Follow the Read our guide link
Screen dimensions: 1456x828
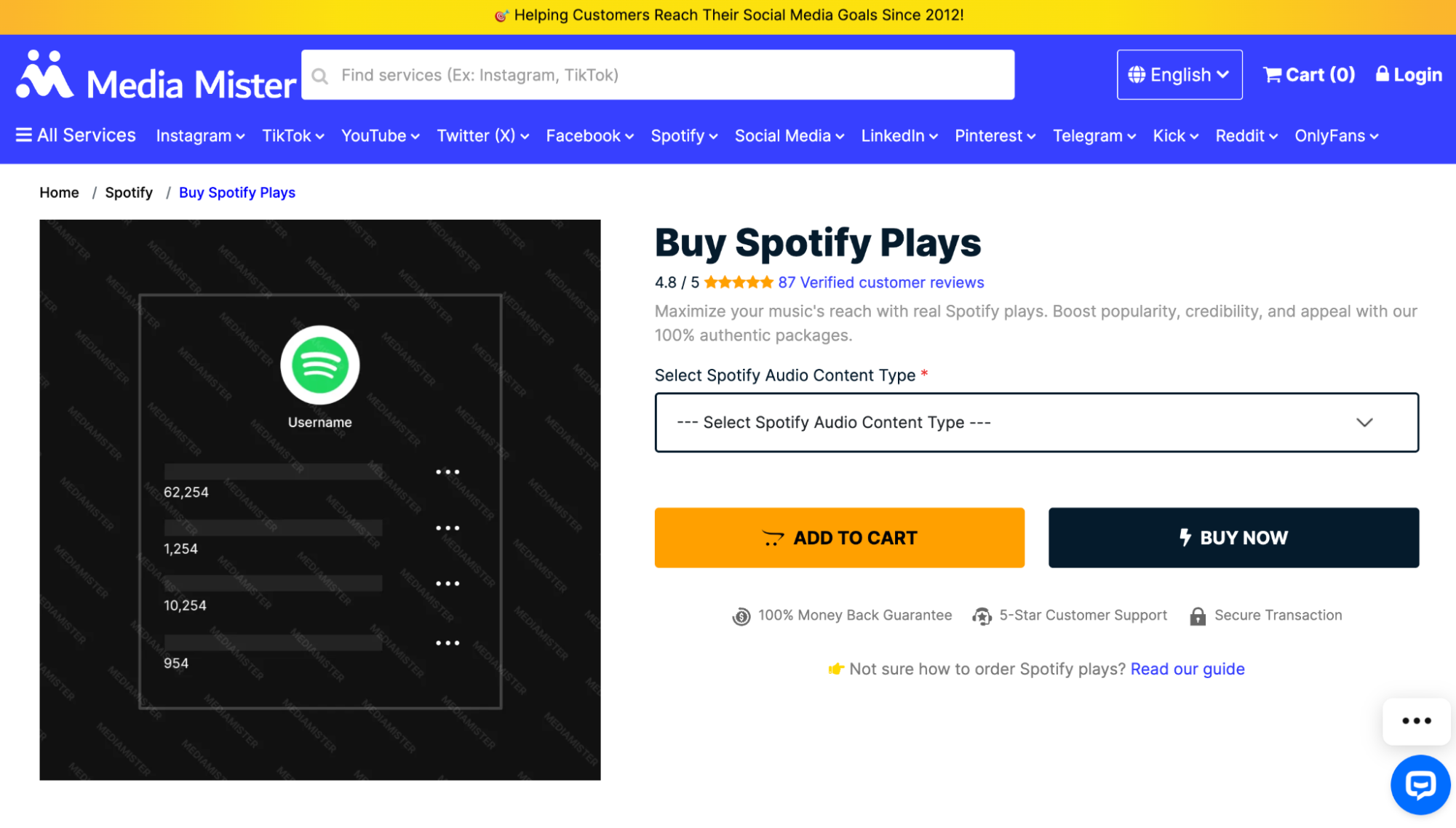(x=1187, y=669)
